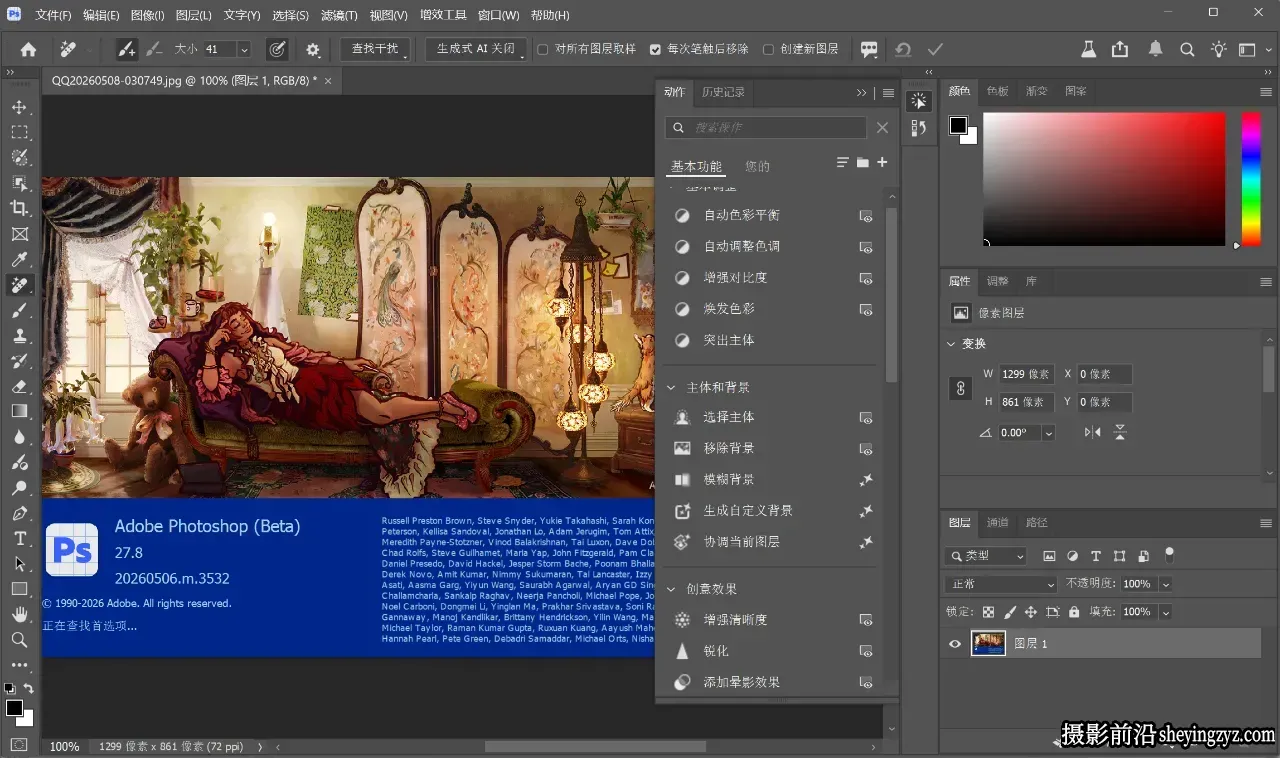This screenshot has height=758, width=1280.
Task: Open the 正常 blend mode dropdown
Action: pyautogui.click(x=1000, y=584)
